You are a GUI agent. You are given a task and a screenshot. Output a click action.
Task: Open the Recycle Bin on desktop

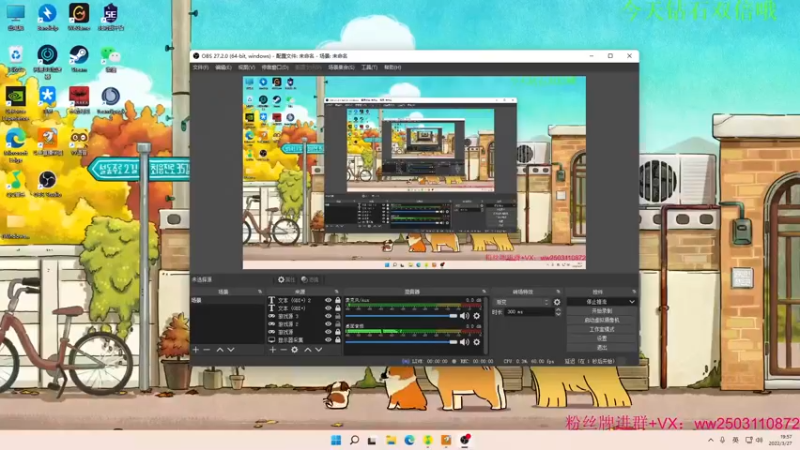15,59
